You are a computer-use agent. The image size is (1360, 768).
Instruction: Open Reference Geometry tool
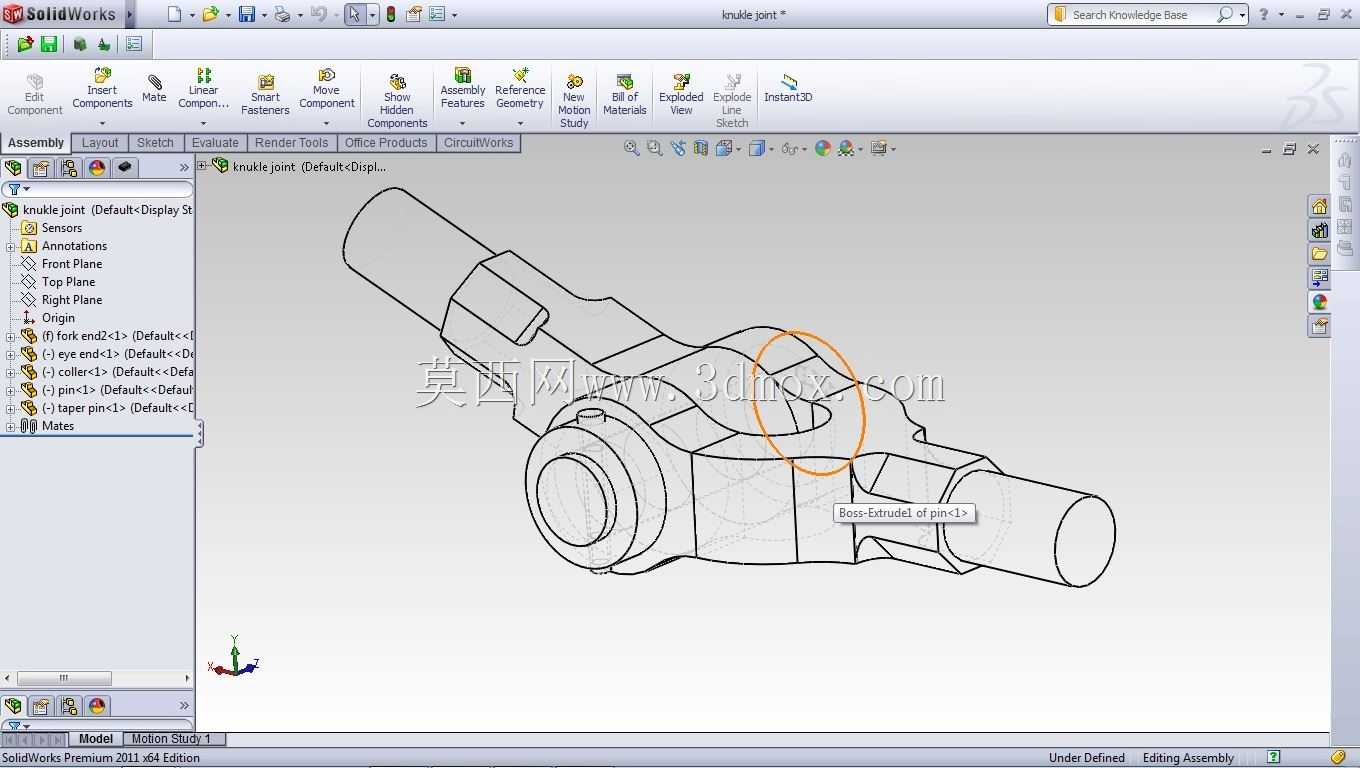pyautogui.click(x=520, y=89)
